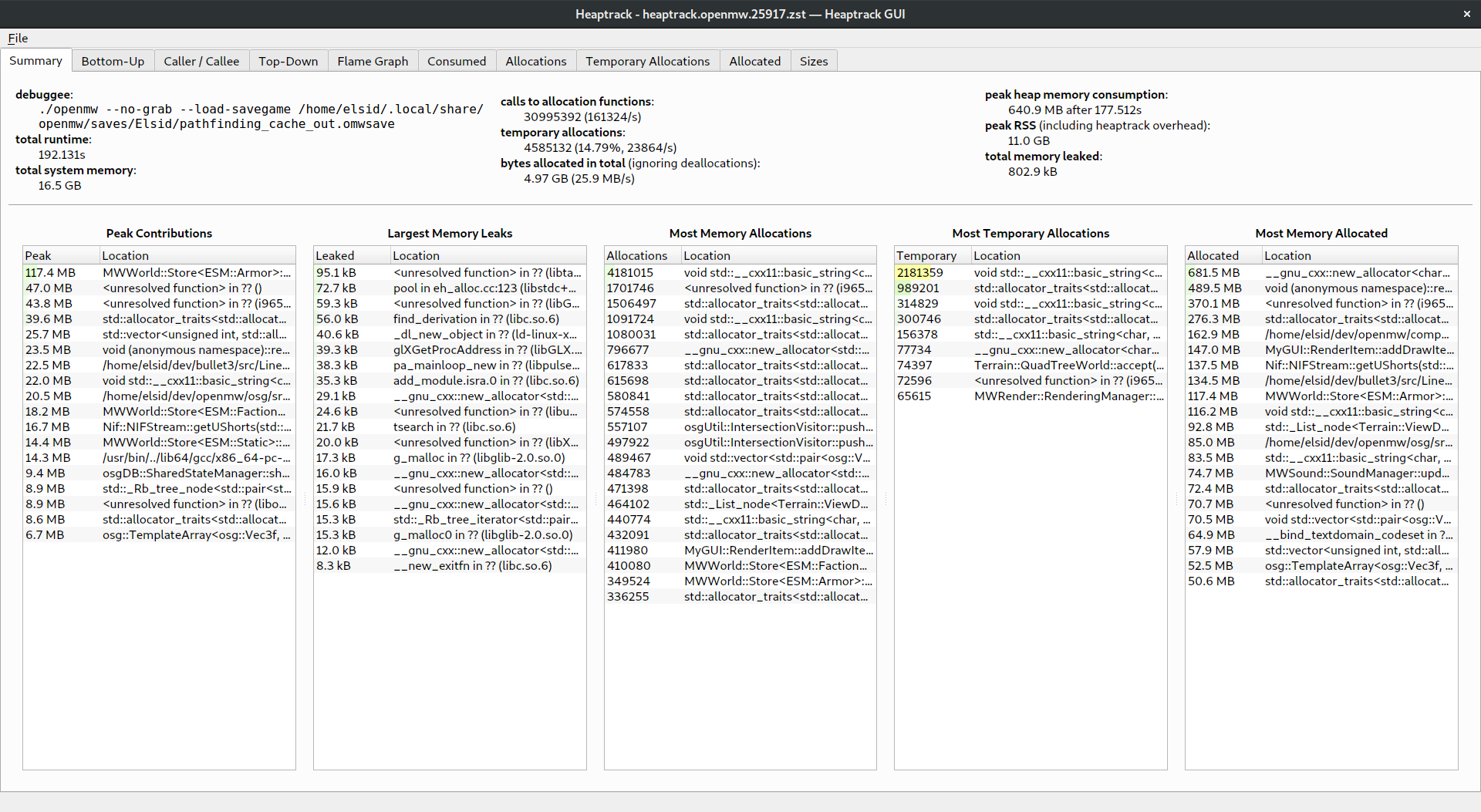Select __new_exitfn leak location
Screen dimensions: 1481x812
(488, 565)
